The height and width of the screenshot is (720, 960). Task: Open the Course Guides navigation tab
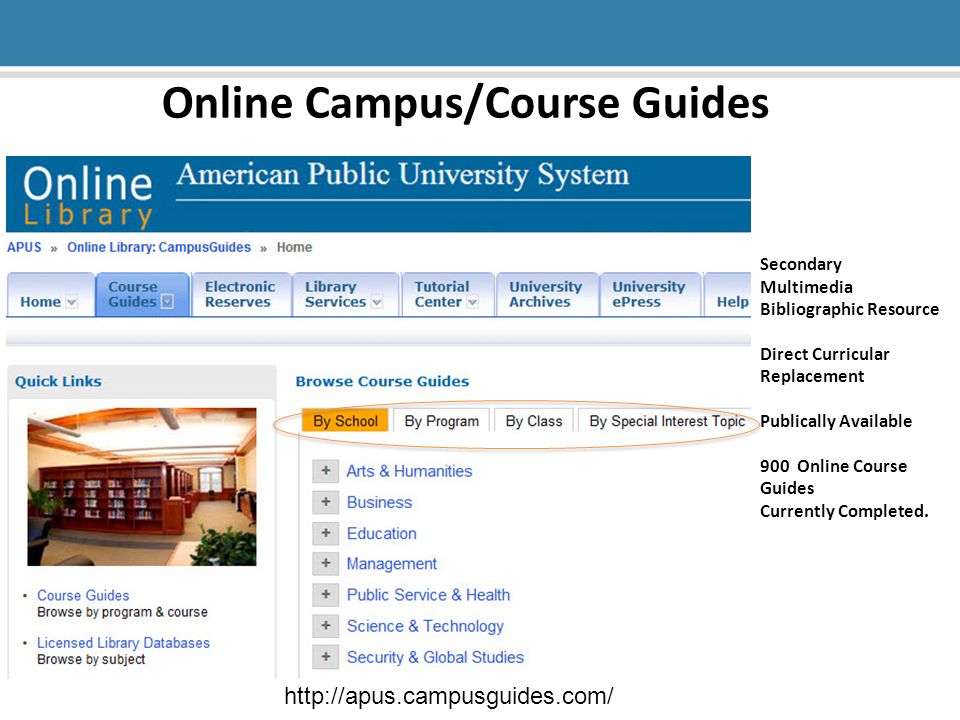(x=142, y=294)
